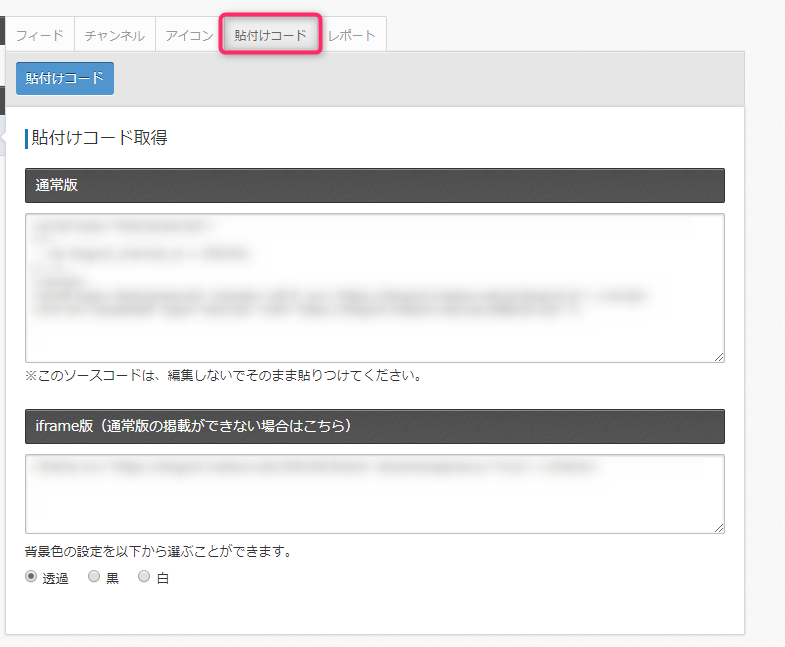
Task: Select the 透過 background radio button
Action: pyautogui.click(x=32, y=577)
